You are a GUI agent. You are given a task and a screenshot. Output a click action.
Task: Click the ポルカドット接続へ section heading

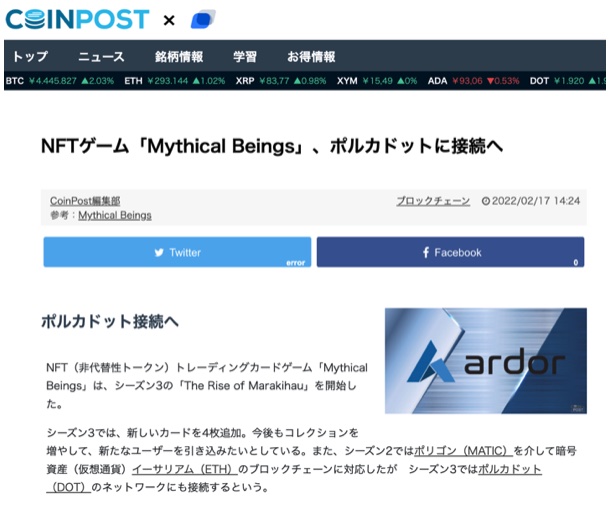tap(110, 321)
